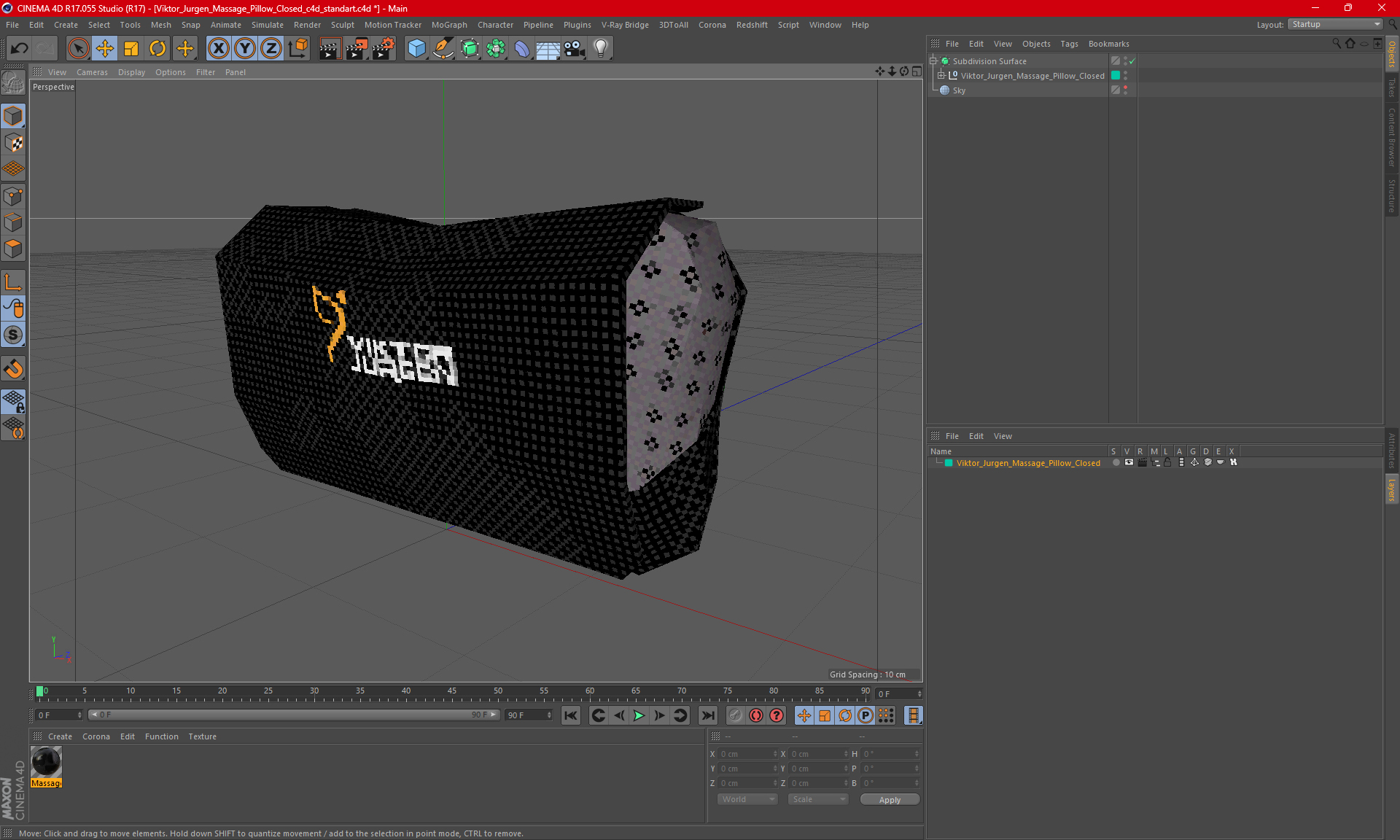The height and width of the screenshot is (840, 1400).
Task: Toggle Z axis lock
Action: pyautogui.click(x=271, y=49)
